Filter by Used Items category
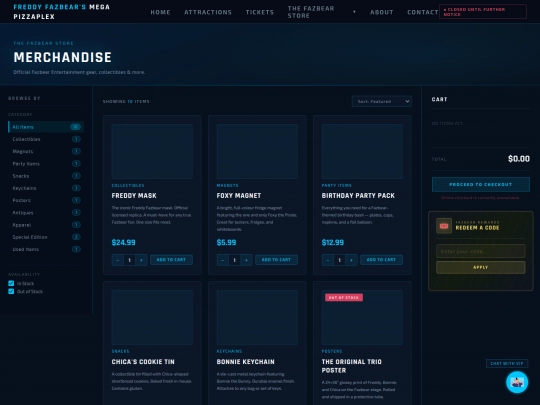Image resolution: width=540 pixels, height=405 pixels. click(x=46, y=249)
